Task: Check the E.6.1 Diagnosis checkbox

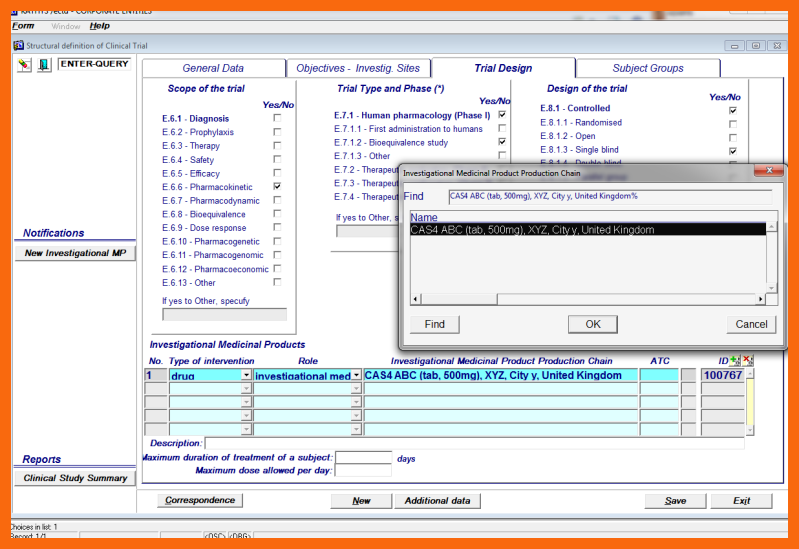Action: coord(277,118)
